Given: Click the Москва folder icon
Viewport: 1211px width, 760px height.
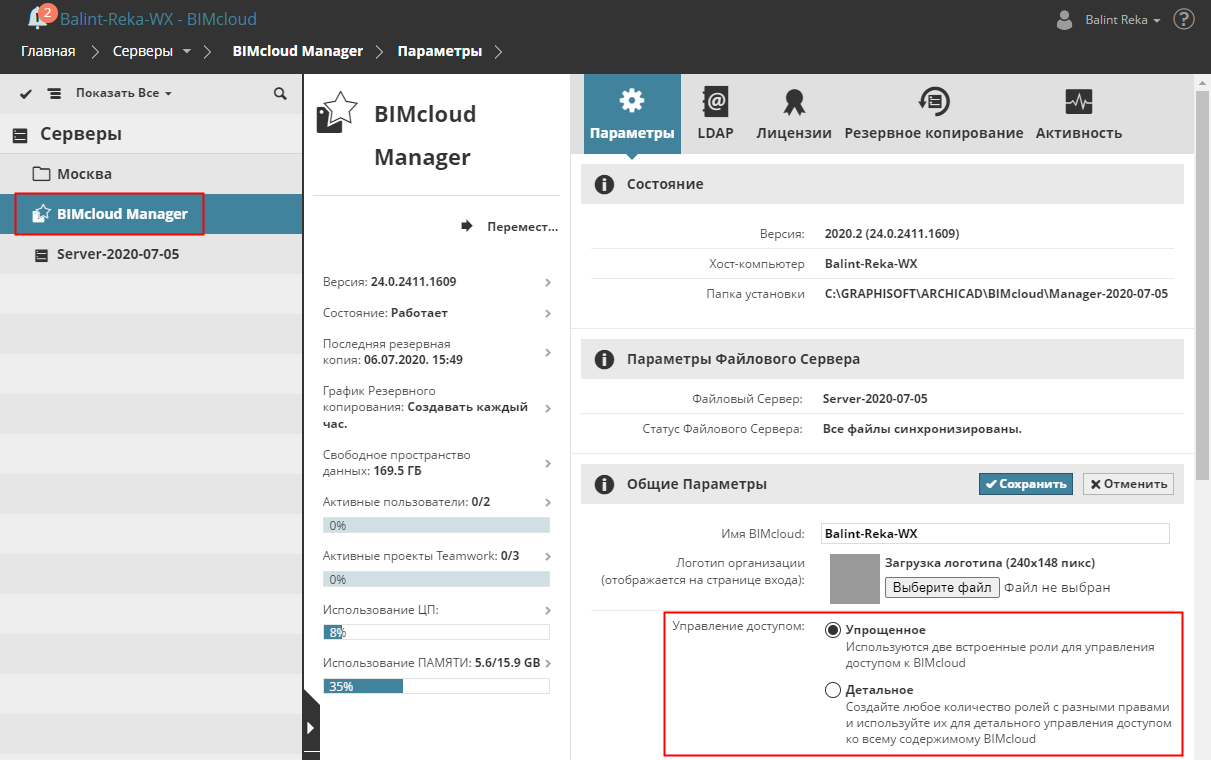Looking at the screenshot, I should pyautogui.click(x=42, y=174).
